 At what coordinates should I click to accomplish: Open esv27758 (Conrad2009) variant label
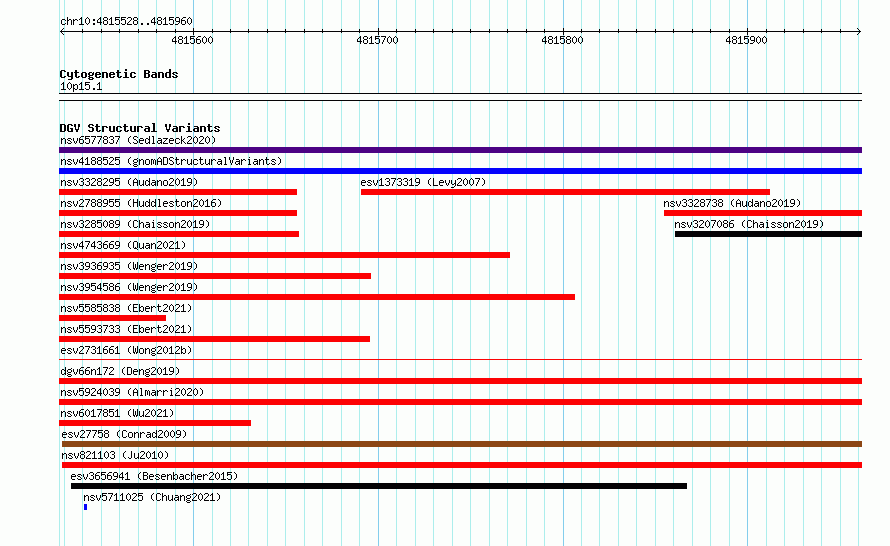tap(124, 434)
